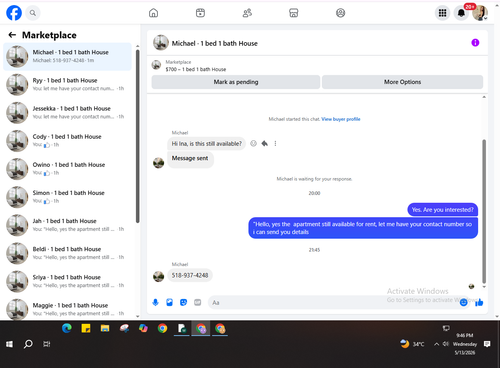This screenshot has height=368, width=500.
Task: Choose a sticker icon
Action: click(183, 303)
